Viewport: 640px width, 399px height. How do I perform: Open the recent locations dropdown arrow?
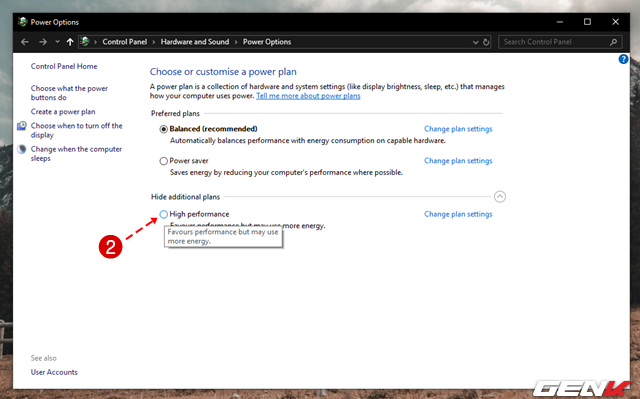click(57, 42)
